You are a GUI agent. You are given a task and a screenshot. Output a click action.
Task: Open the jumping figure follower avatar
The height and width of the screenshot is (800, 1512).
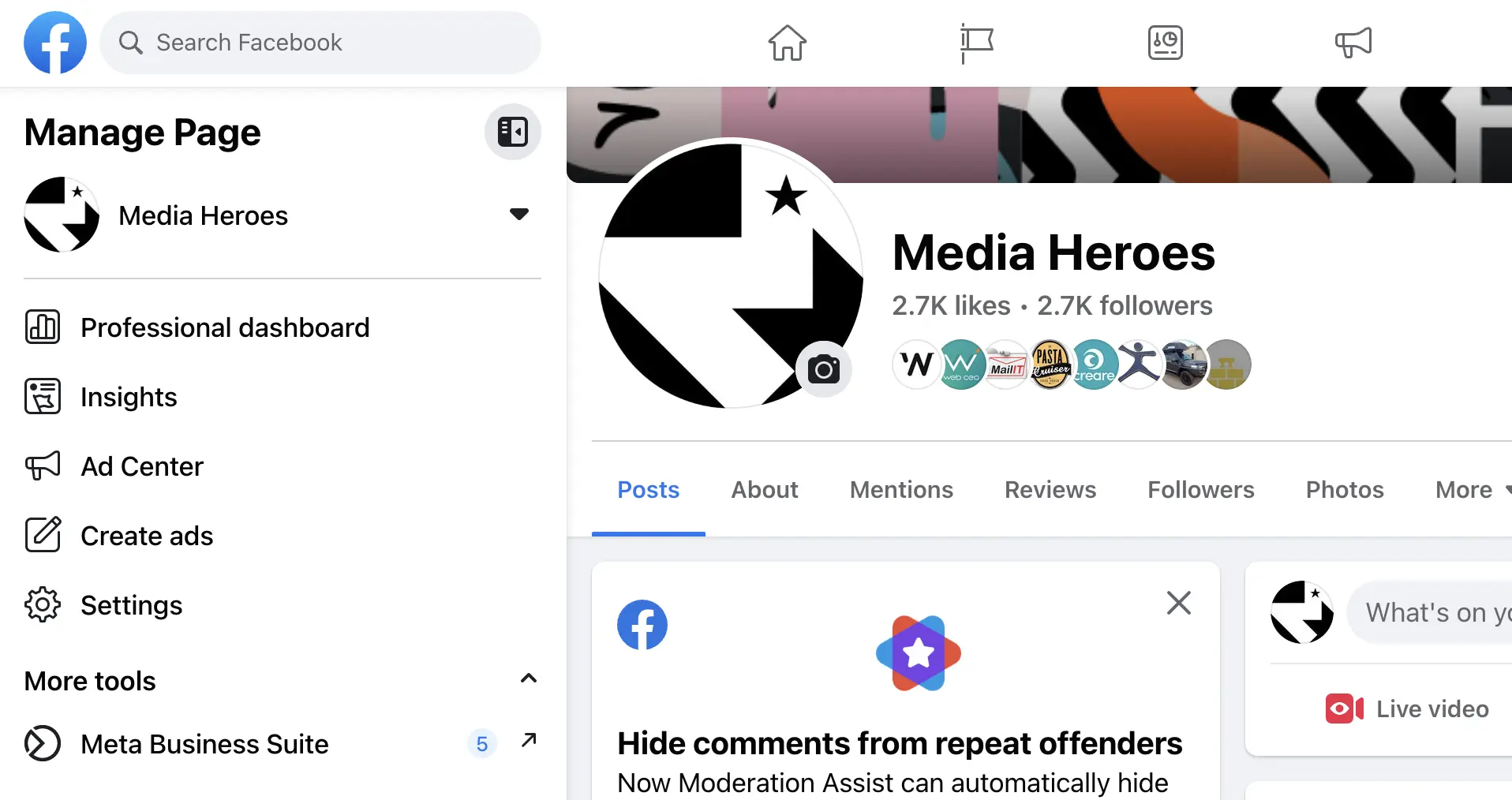tap(1139, 364)
